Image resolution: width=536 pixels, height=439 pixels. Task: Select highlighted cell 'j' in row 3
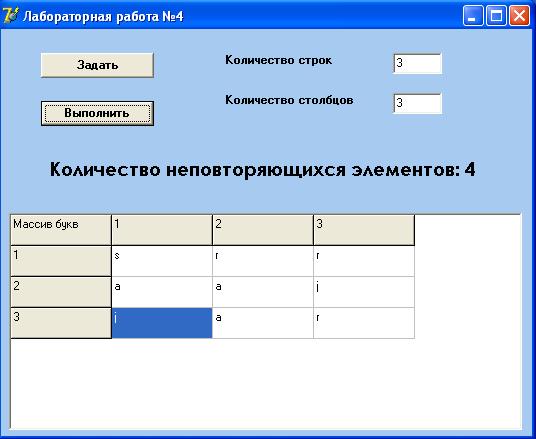coord(162,323)
